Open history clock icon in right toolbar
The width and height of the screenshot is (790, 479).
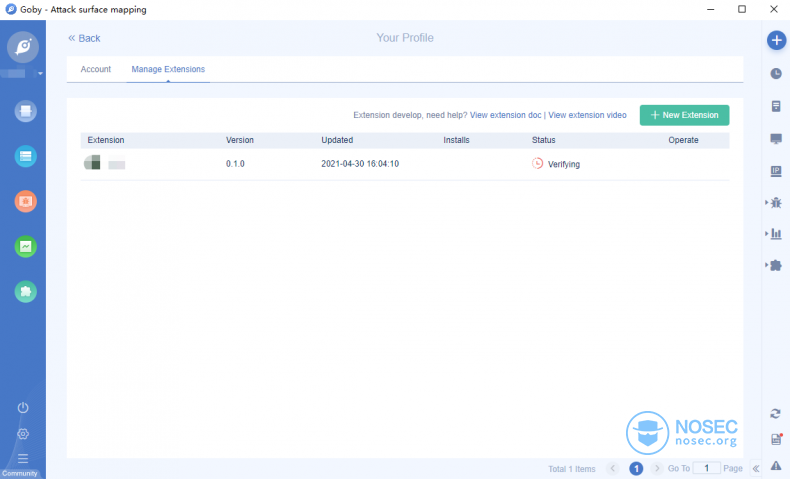point(776,74)
